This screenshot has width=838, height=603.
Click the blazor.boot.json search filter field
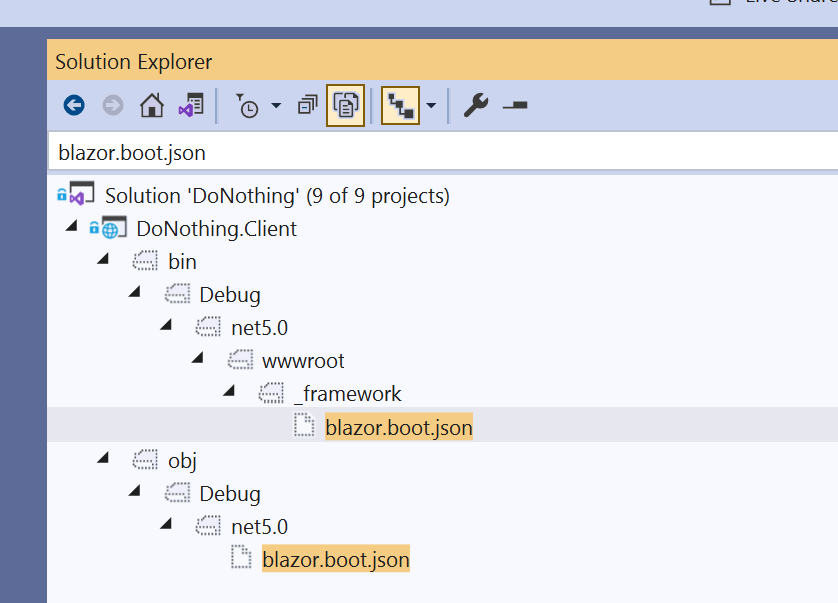[x=400, y=152]
